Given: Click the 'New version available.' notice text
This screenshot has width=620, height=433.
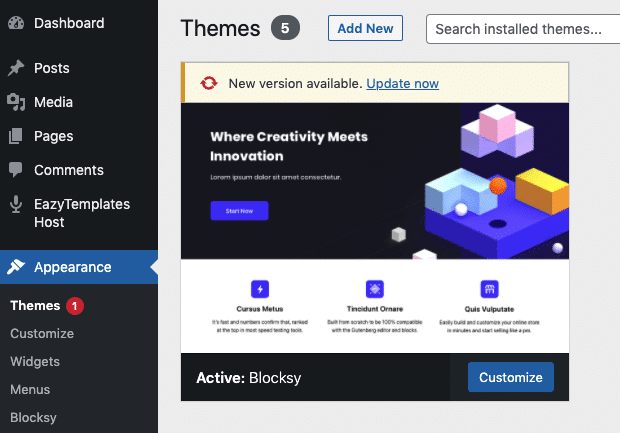Looking at the screenshot, I should 295,83.
